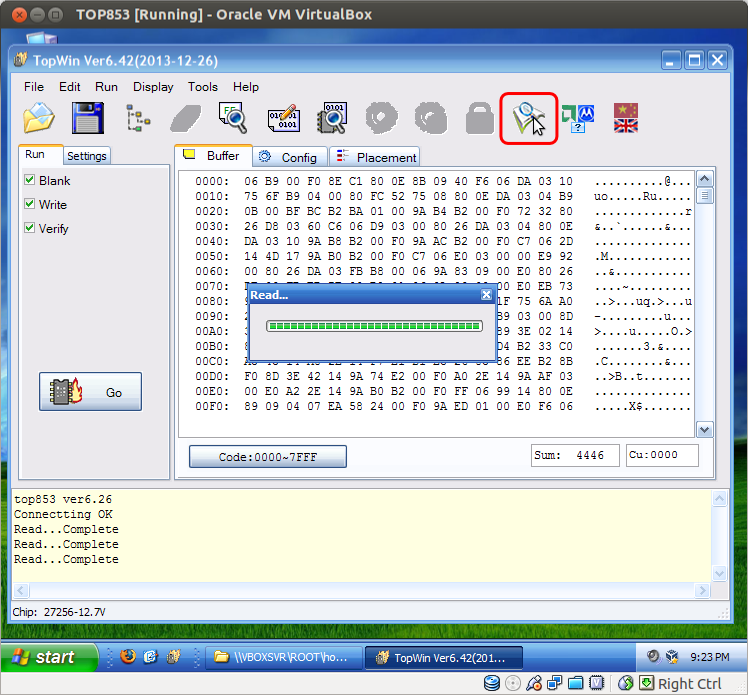Click the green Read progress bar
This screenshot has height=695, width=748.
pos(374,326)
